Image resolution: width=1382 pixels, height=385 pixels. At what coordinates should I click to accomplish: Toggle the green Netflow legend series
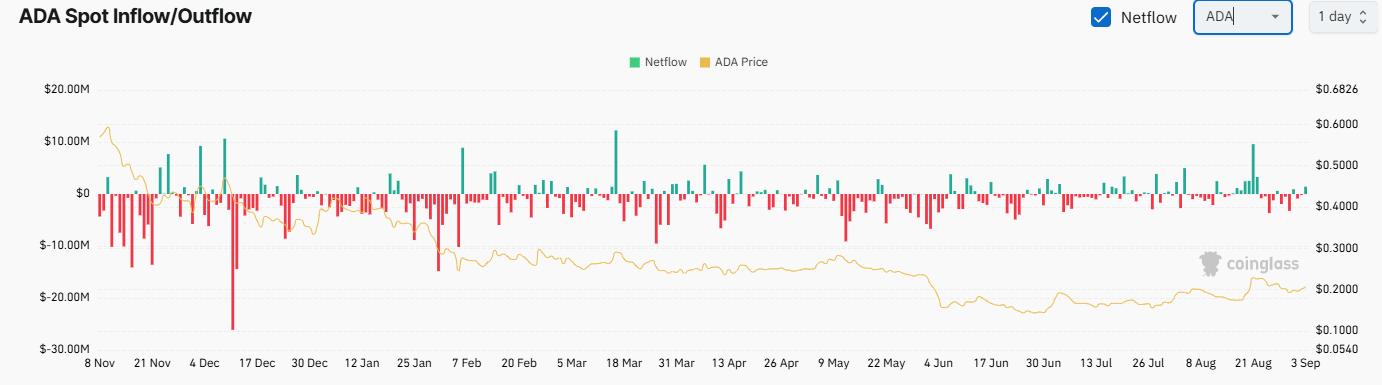657,62
